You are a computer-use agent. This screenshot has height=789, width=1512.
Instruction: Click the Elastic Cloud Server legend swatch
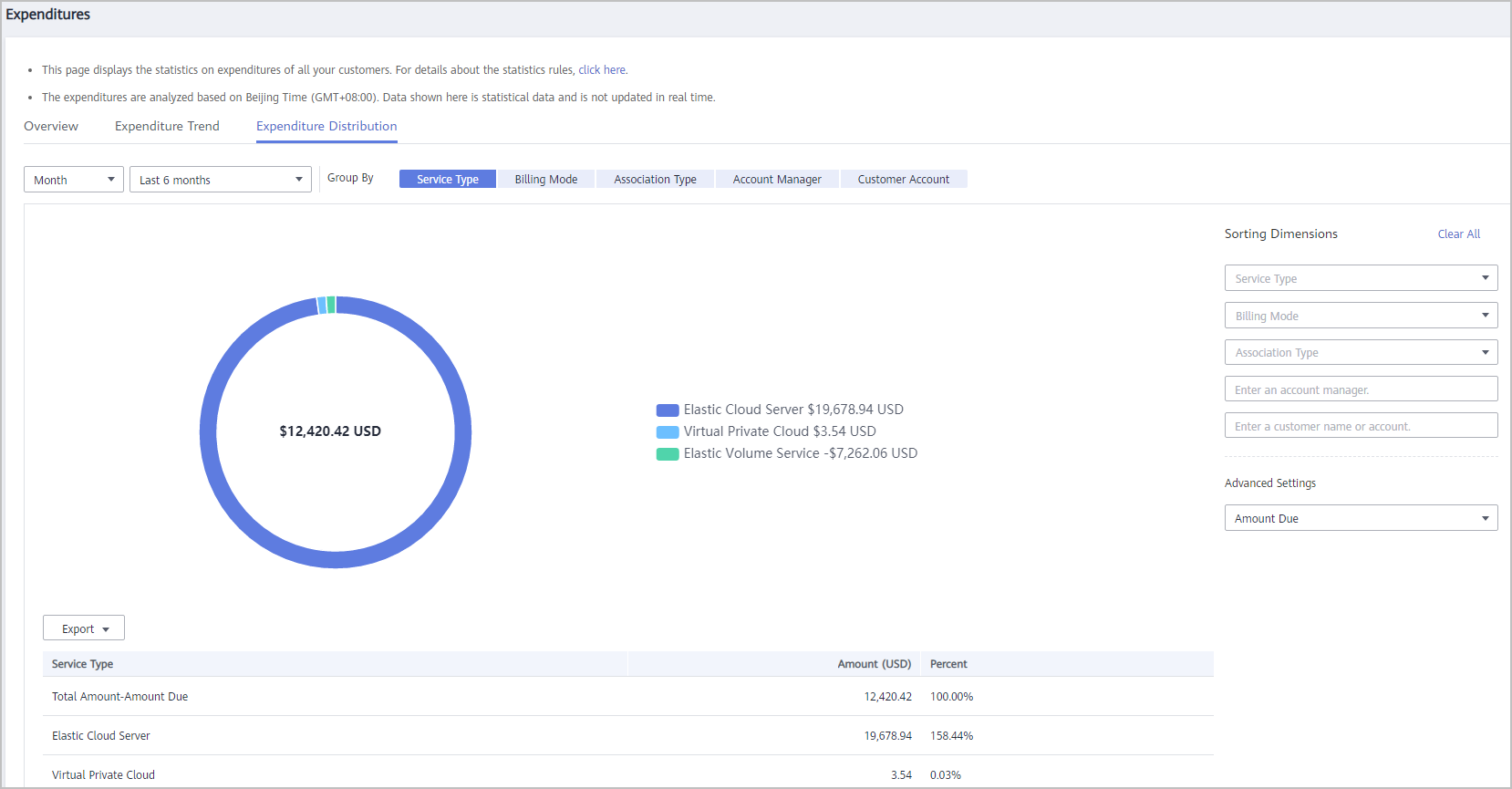tap(668, 410)
